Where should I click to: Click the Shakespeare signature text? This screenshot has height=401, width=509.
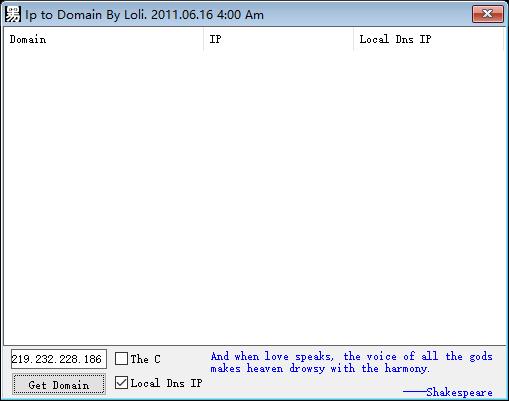click(459, 392)
